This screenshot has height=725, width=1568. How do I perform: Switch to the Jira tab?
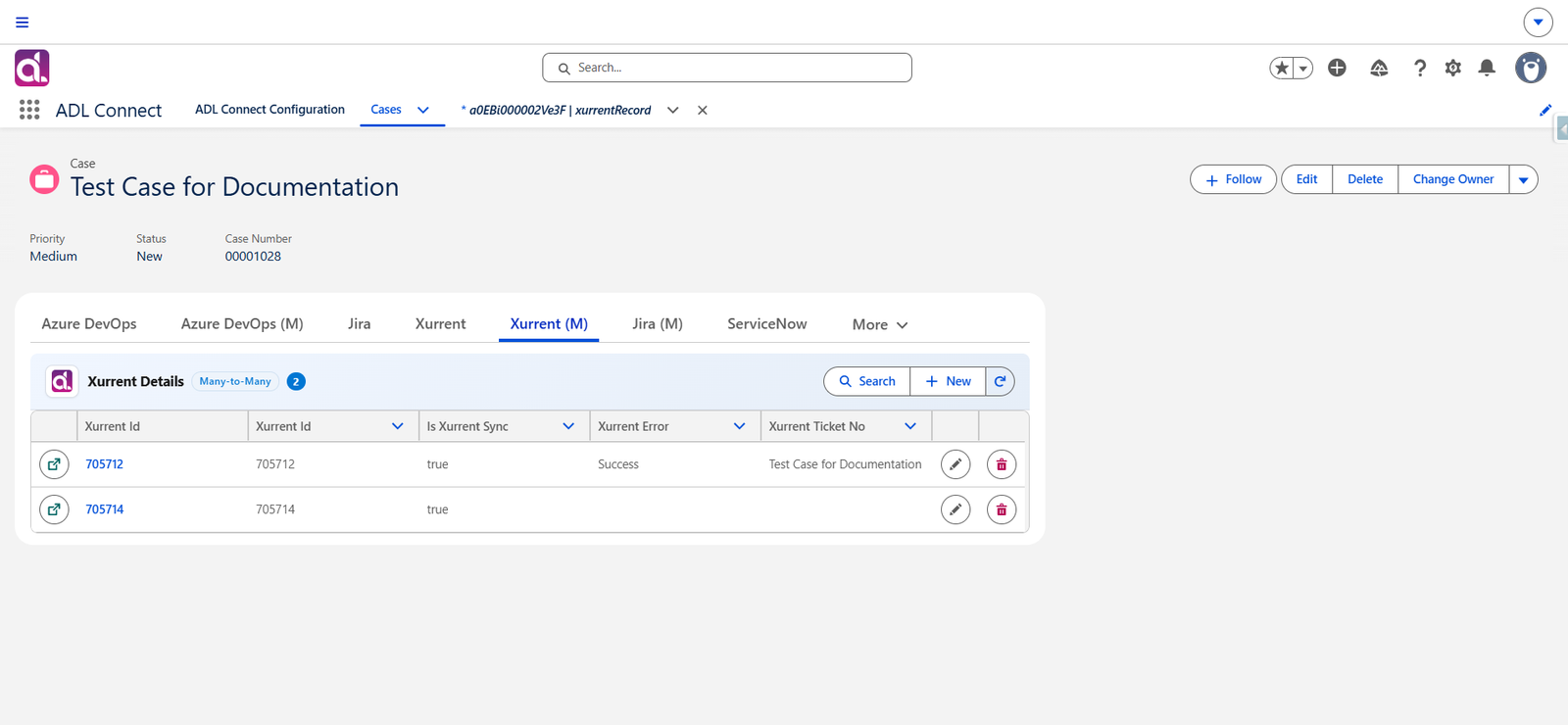click(360, 324)
